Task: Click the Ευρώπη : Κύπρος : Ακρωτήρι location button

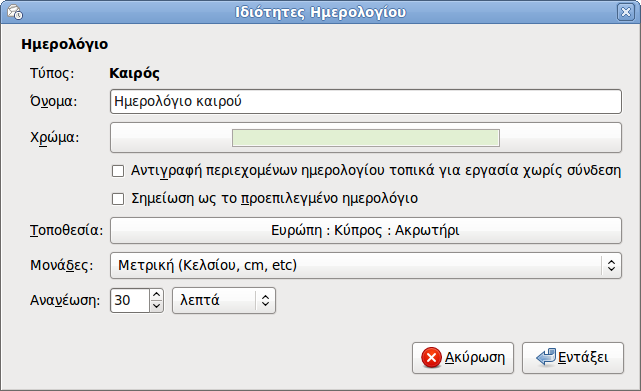Action: [366, 230]
